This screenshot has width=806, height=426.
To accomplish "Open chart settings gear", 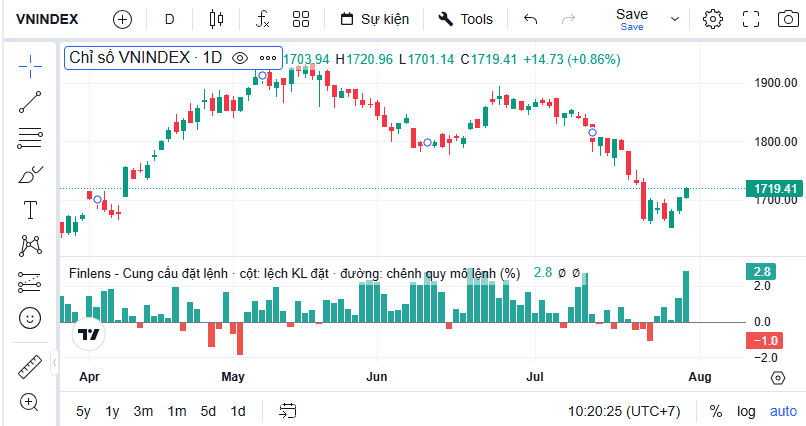I will coord(712,20).
